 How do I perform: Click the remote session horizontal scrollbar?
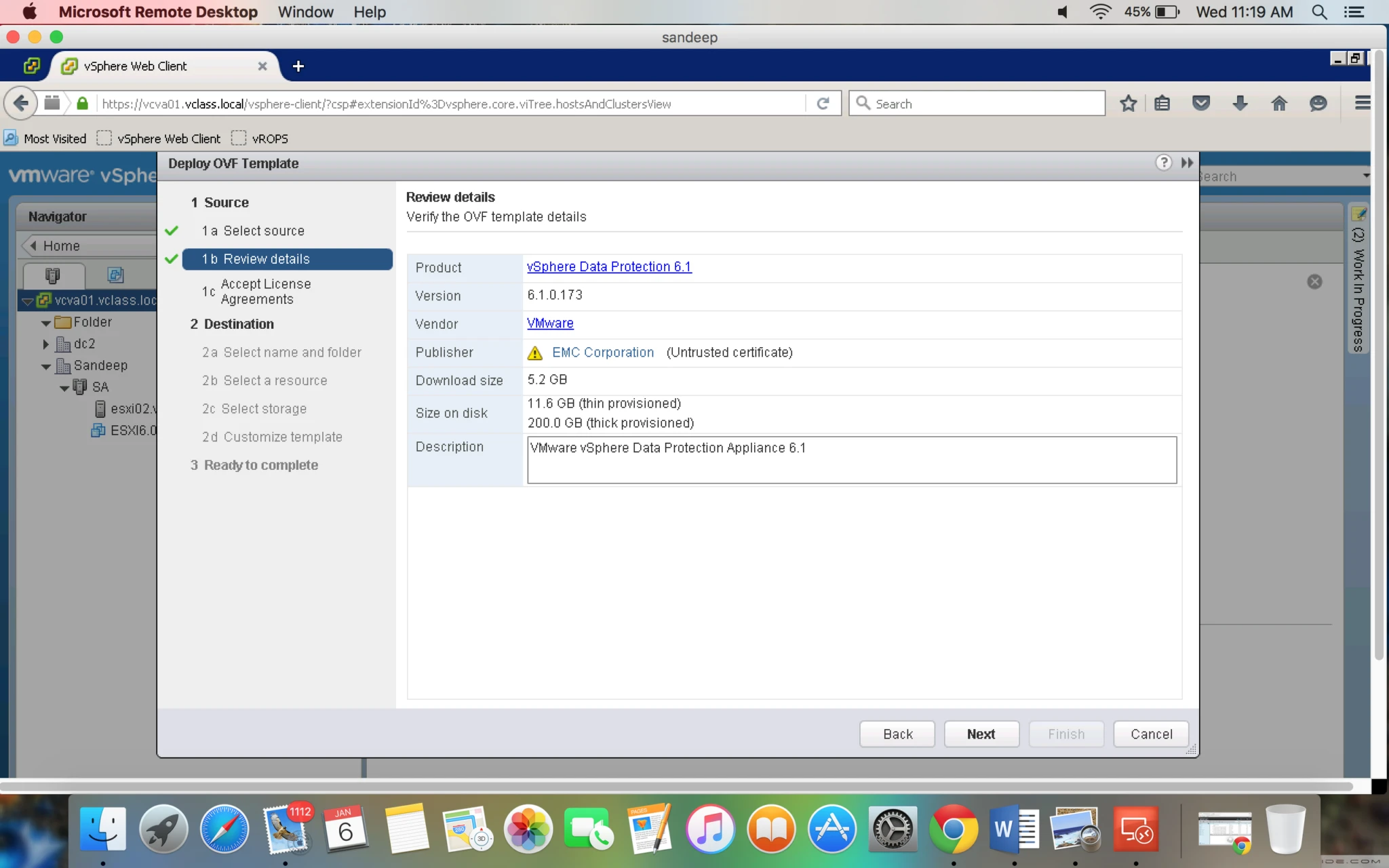coord(677,787)
